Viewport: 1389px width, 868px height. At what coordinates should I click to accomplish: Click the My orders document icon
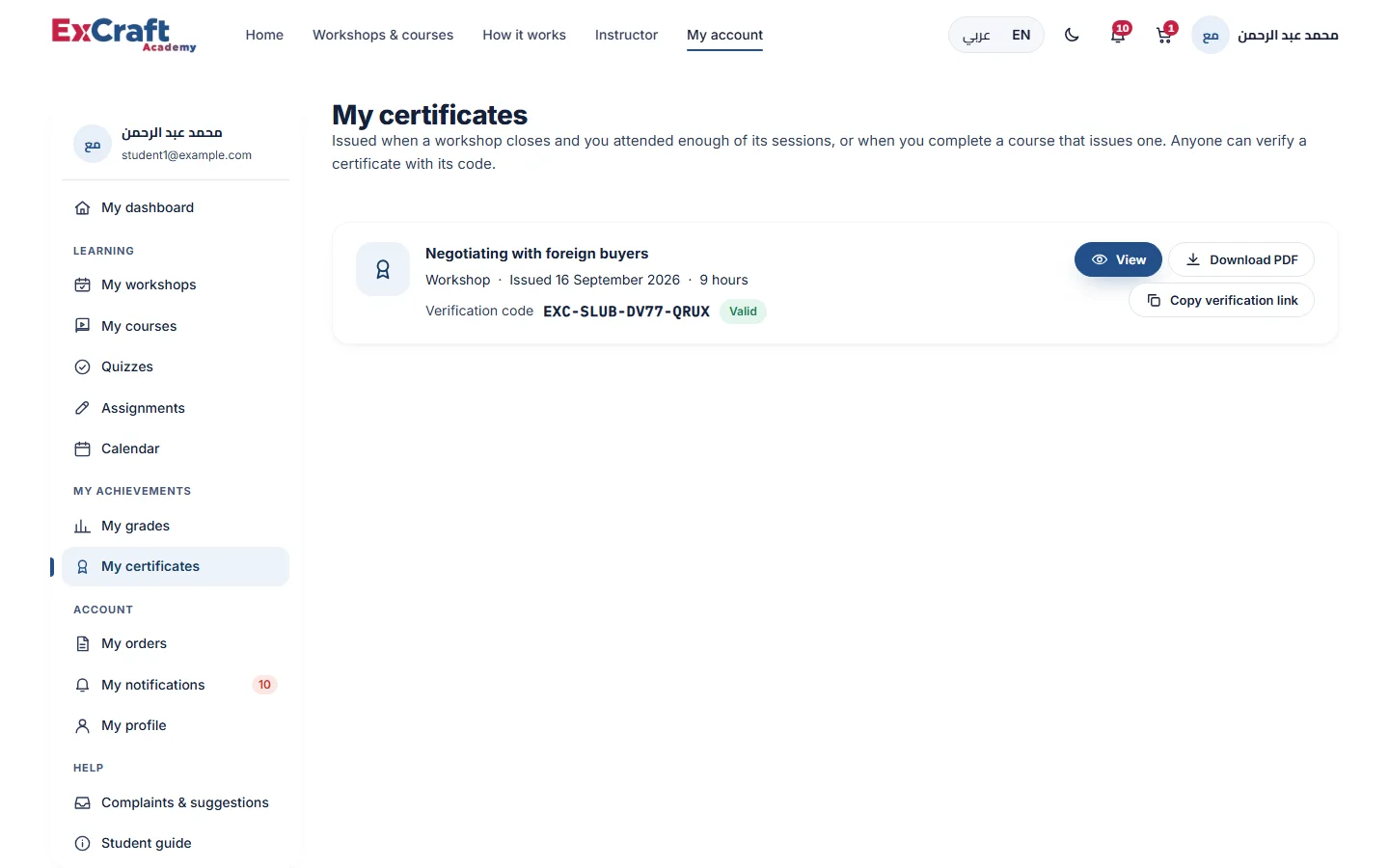[83, 643]
